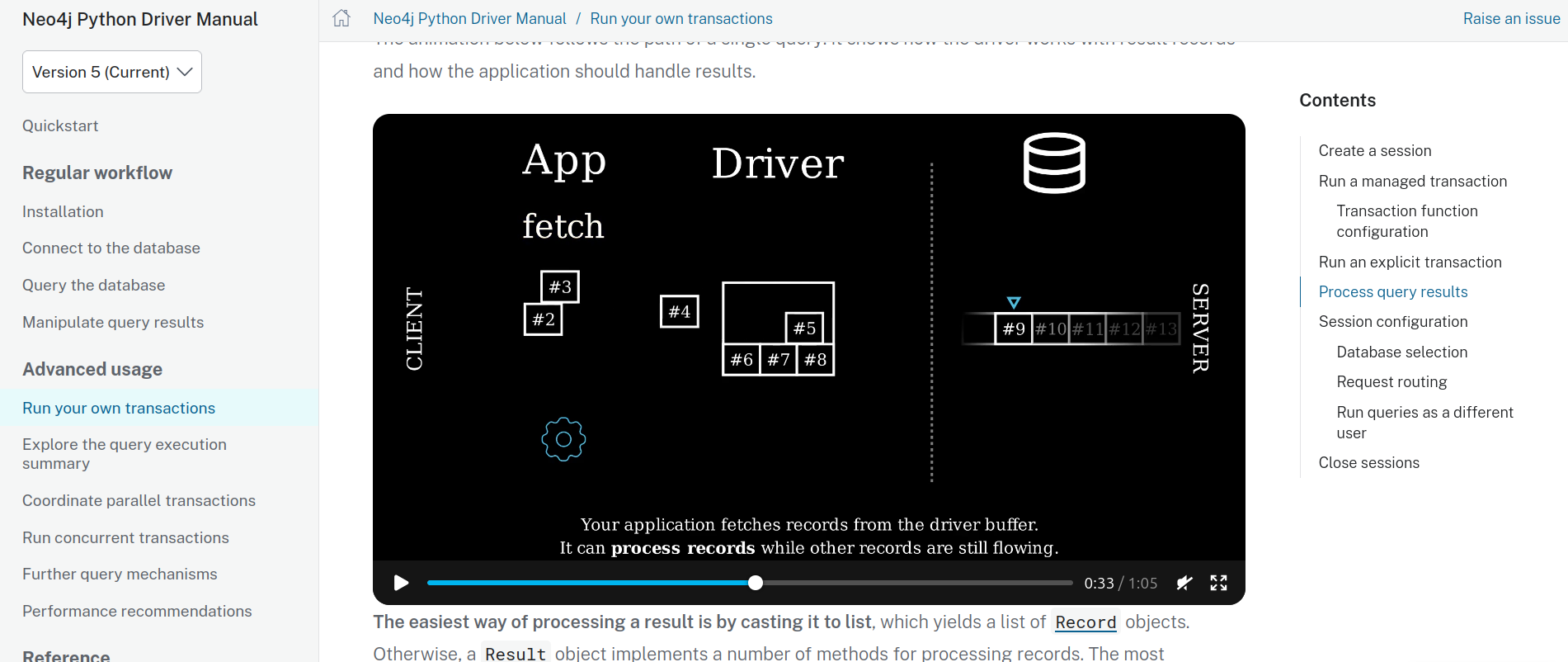Click Raise an issue link
Image resolution: width=1568 pixels, height=662 pixels.
[1511, 18]
